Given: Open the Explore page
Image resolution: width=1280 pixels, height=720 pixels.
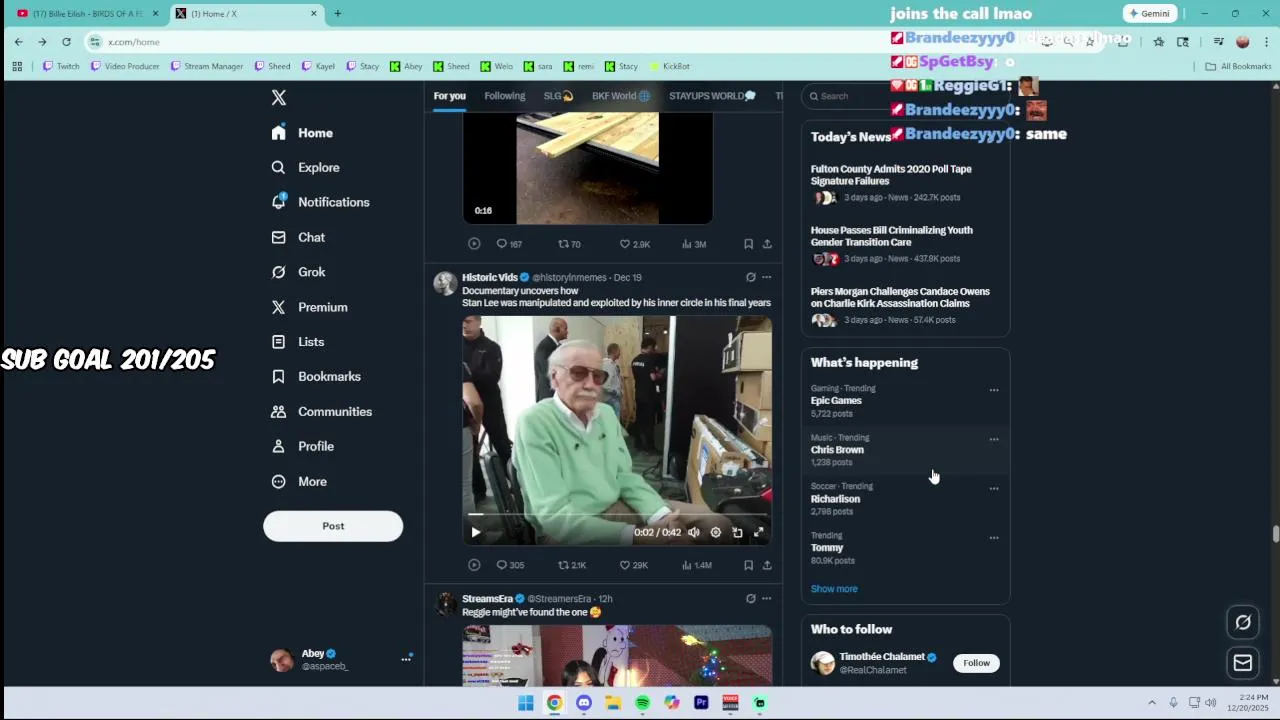Looking at the screenshot, I should click(305, 167).
